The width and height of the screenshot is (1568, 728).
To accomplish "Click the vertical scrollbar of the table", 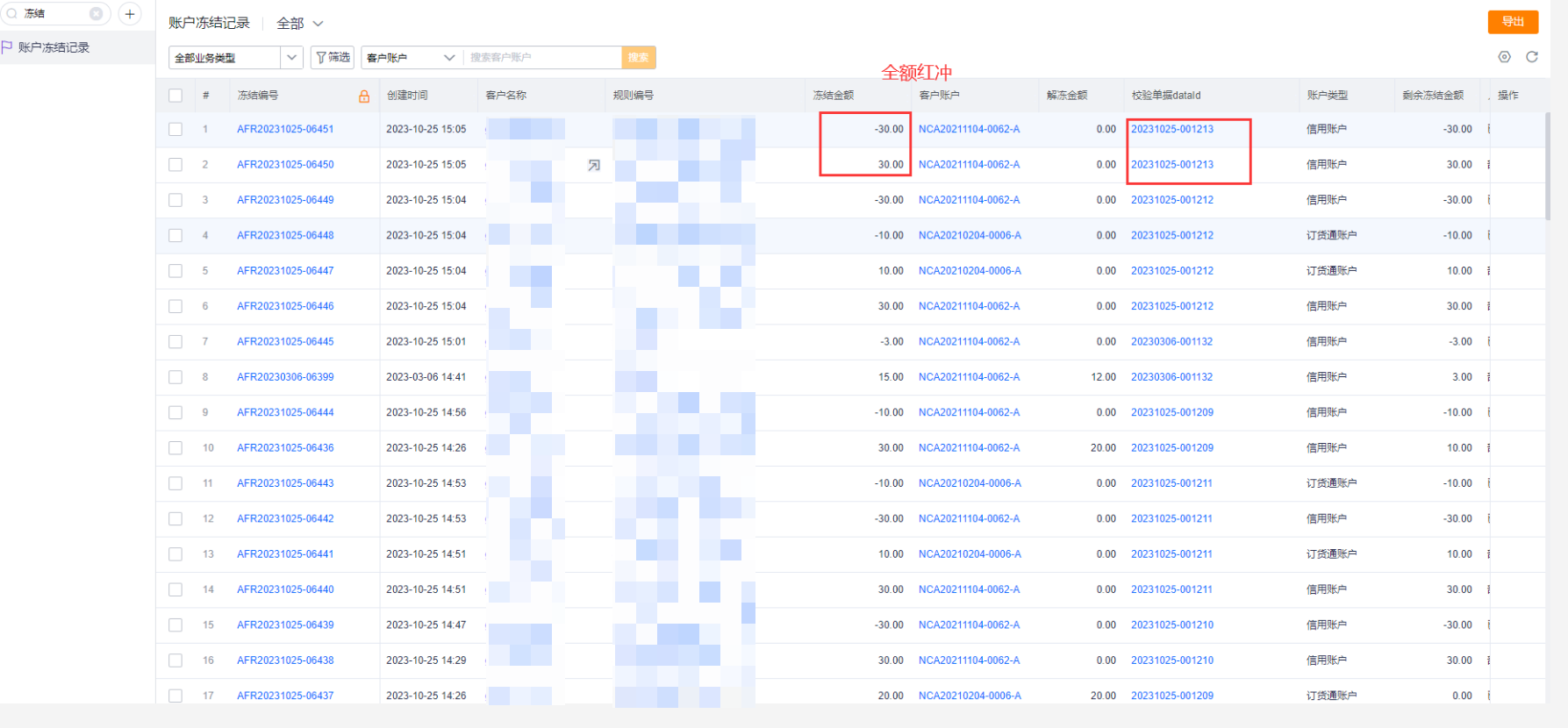I will click(1548, 167).
